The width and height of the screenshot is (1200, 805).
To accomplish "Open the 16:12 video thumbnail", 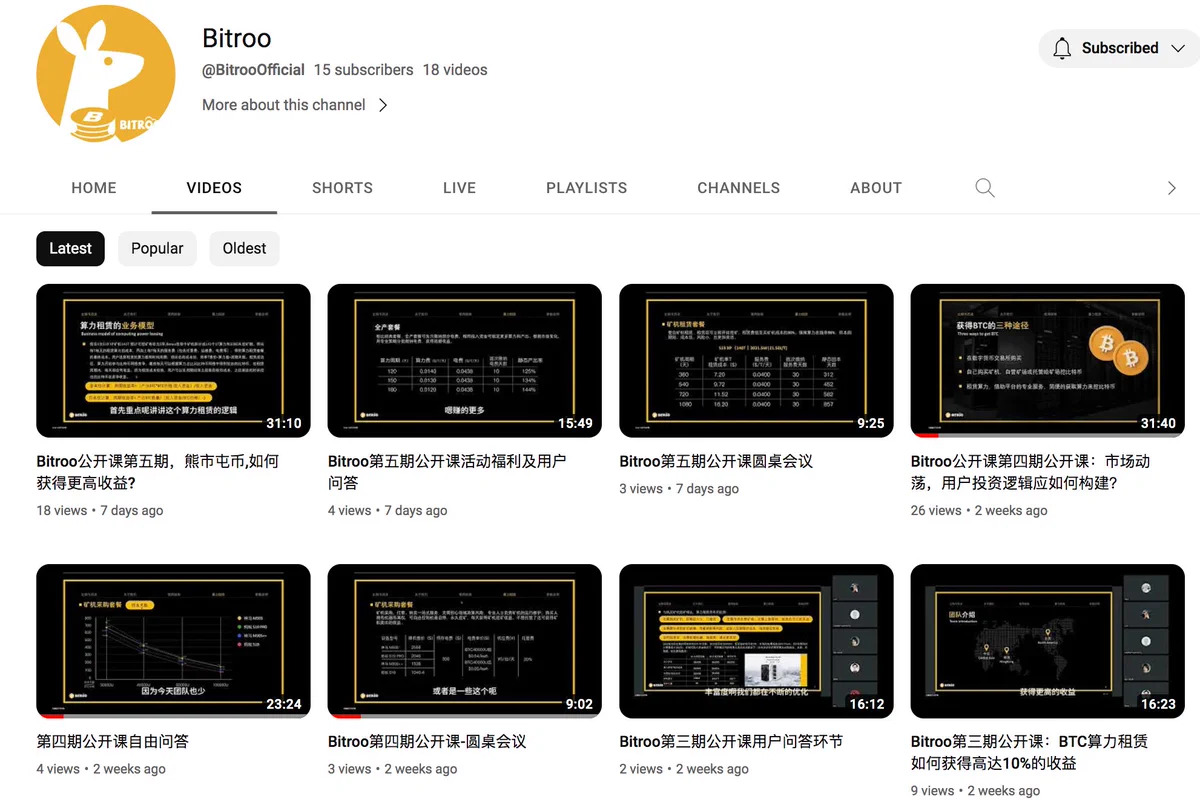I will click(756, 641).
